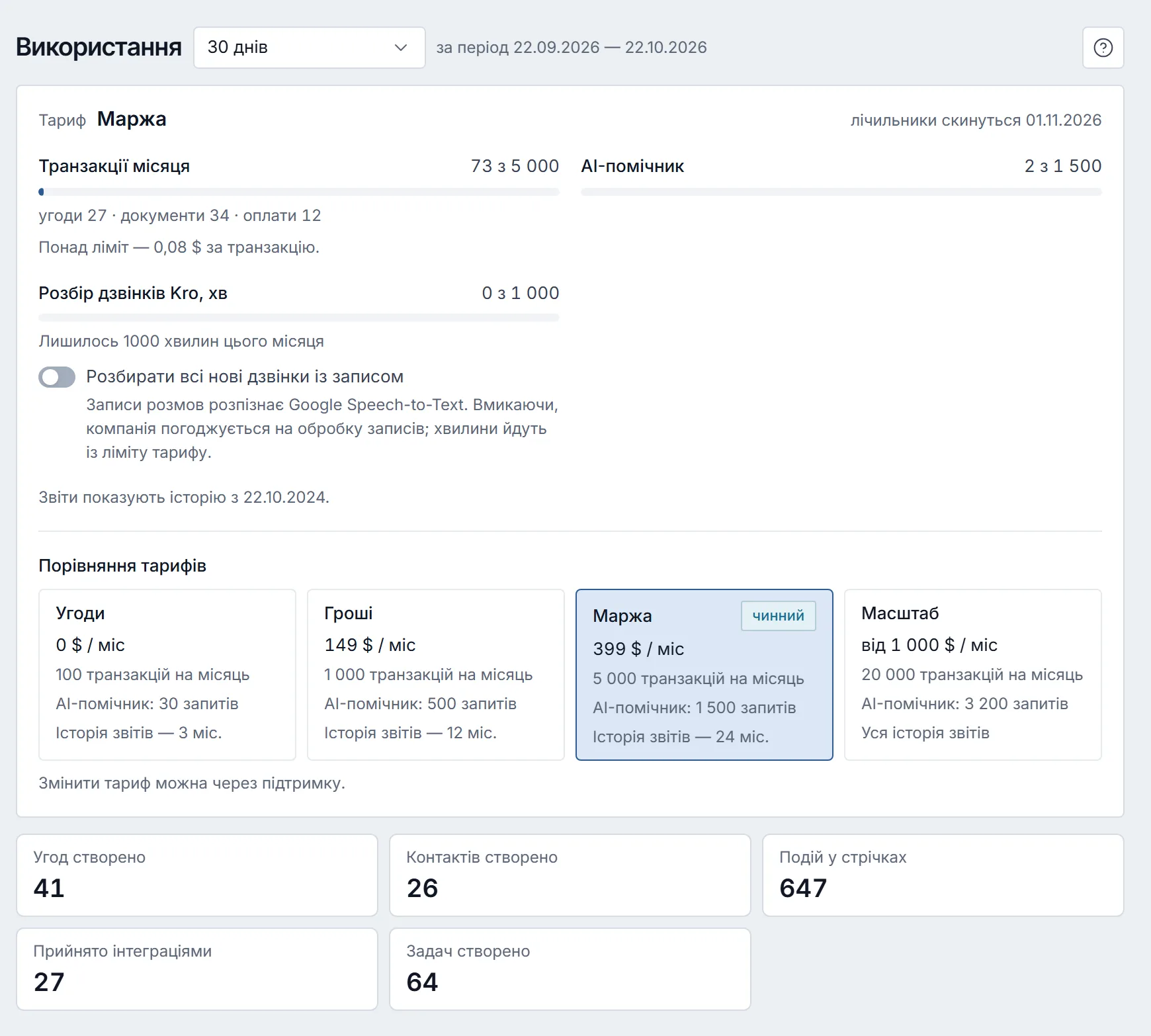Select the Гроші tariff card
Screen dimensions: 1151x1036
pos(436,675)
